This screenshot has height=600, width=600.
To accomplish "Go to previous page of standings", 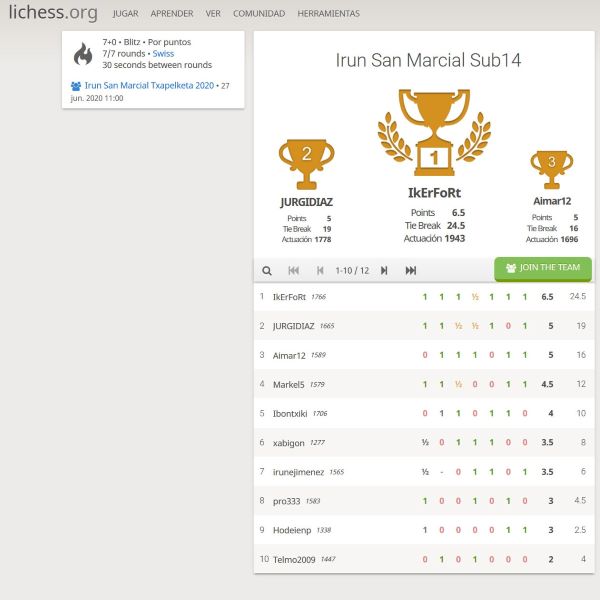I will (320, 270).
